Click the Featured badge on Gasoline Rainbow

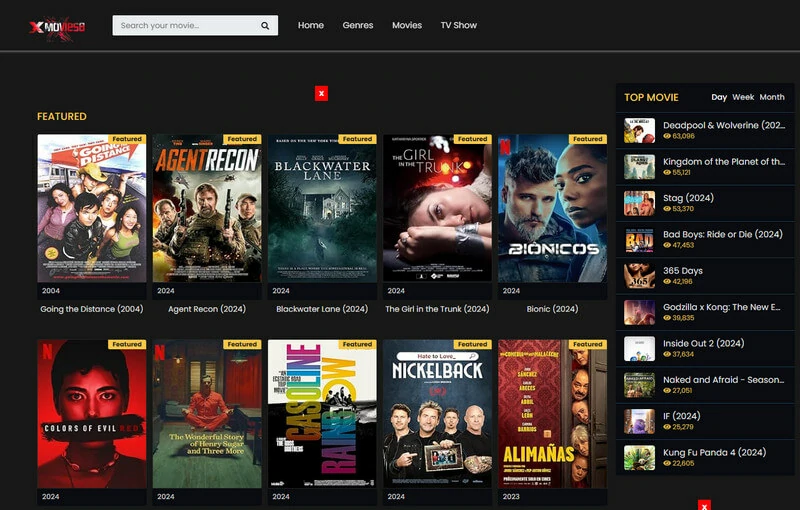click(x=358, y=344)
